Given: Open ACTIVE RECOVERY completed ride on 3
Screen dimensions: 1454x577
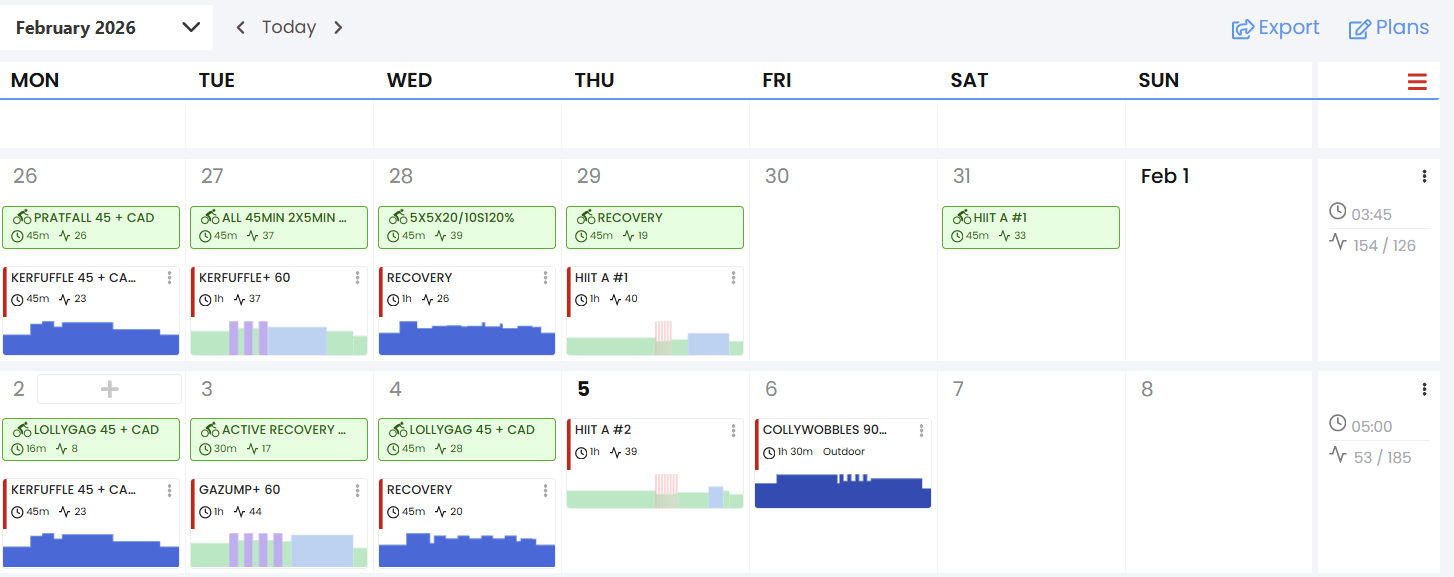Looking at the screenshot, I should pyautogui.click(x=279, y=439).
